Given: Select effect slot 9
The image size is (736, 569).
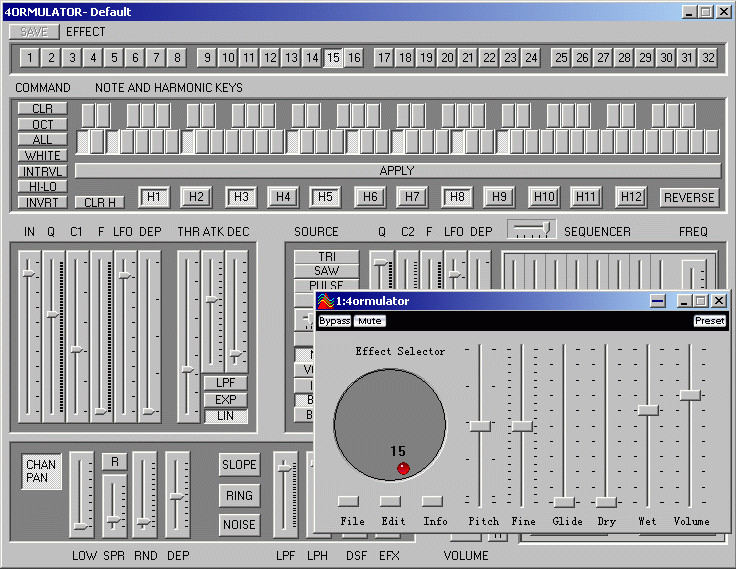Looking at the screenshot, I should 207,58.
